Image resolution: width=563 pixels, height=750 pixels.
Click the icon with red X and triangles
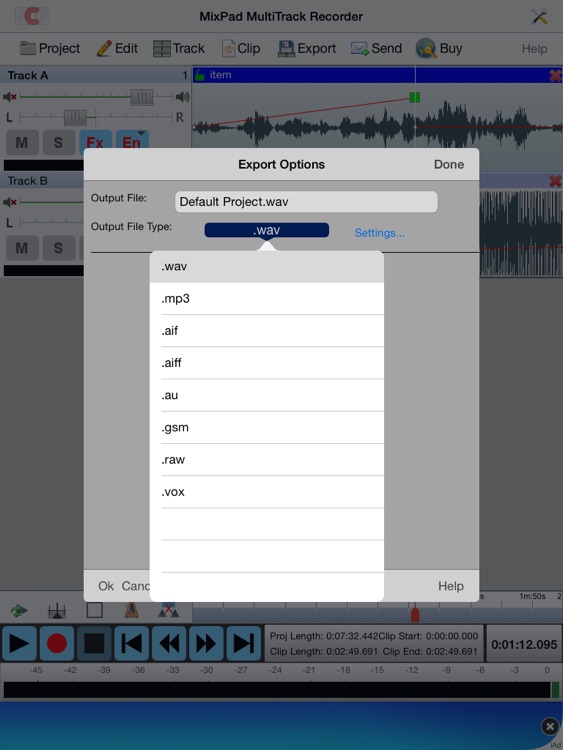168,610
